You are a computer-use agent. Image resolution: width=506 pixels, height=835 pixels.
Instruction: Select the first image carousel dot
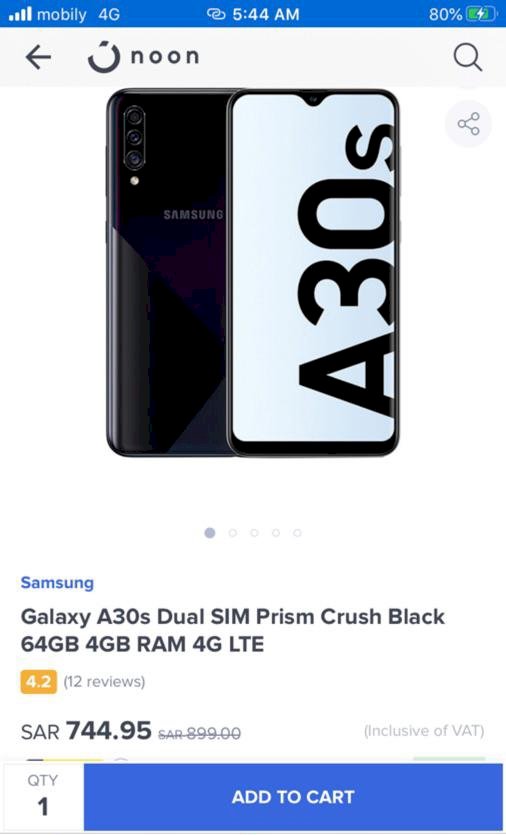tap(210, 533)
